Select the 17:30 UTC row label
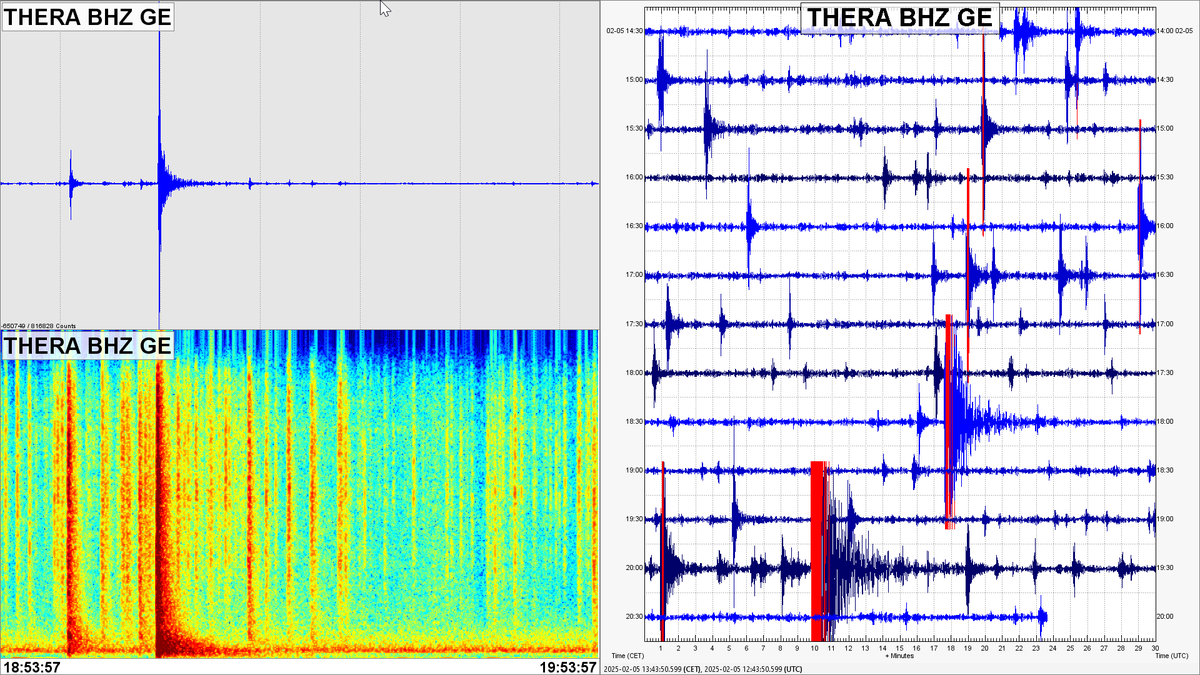The height and width of the screenshot is (675, 1200). pos(1166,373)
